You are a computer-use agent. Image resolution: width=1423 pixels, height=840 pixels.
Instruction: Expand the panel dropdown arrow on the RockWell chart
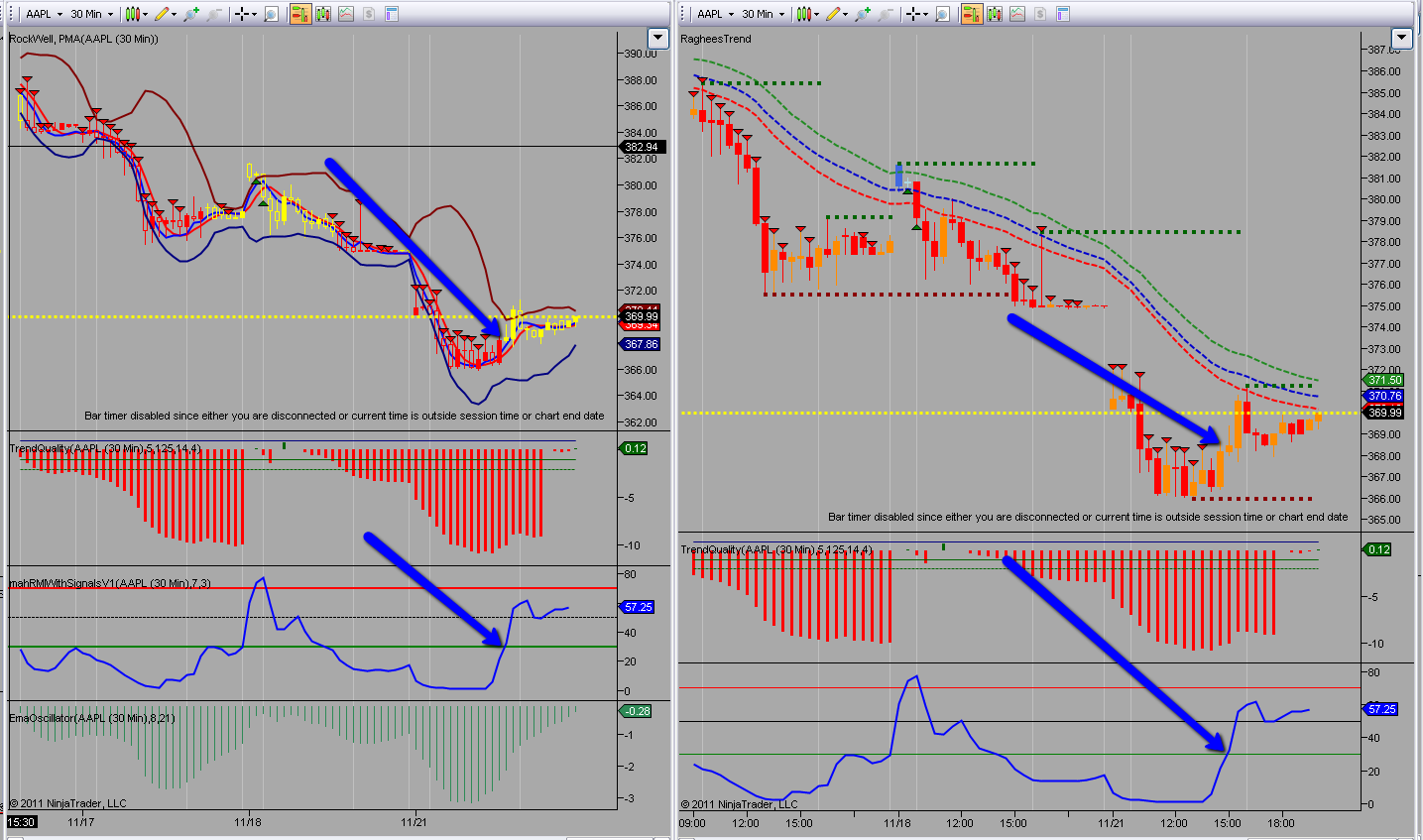coord(658,39)
